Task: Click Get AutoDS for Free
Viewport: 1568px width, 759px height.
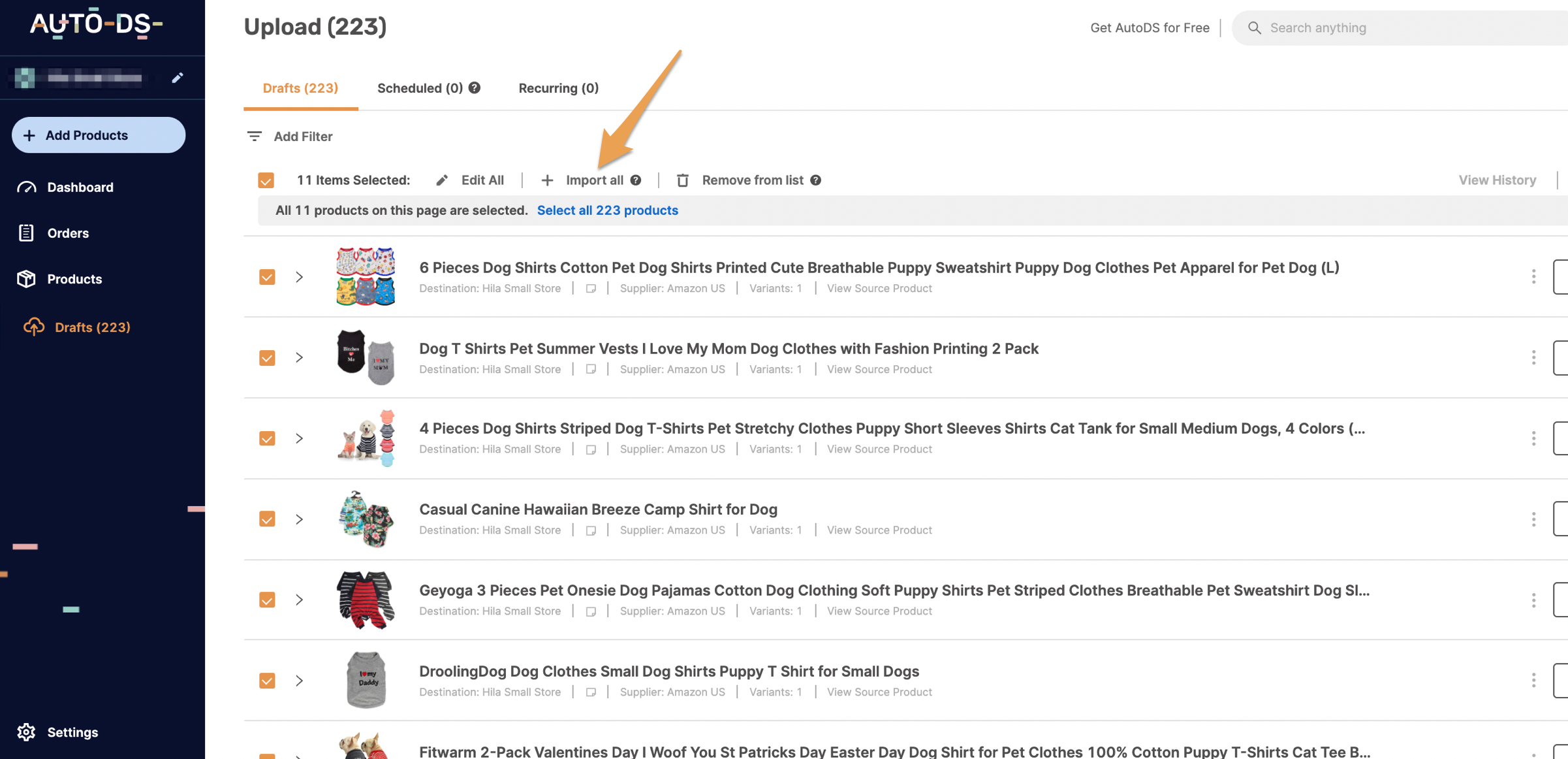Action: (1150, 27)
